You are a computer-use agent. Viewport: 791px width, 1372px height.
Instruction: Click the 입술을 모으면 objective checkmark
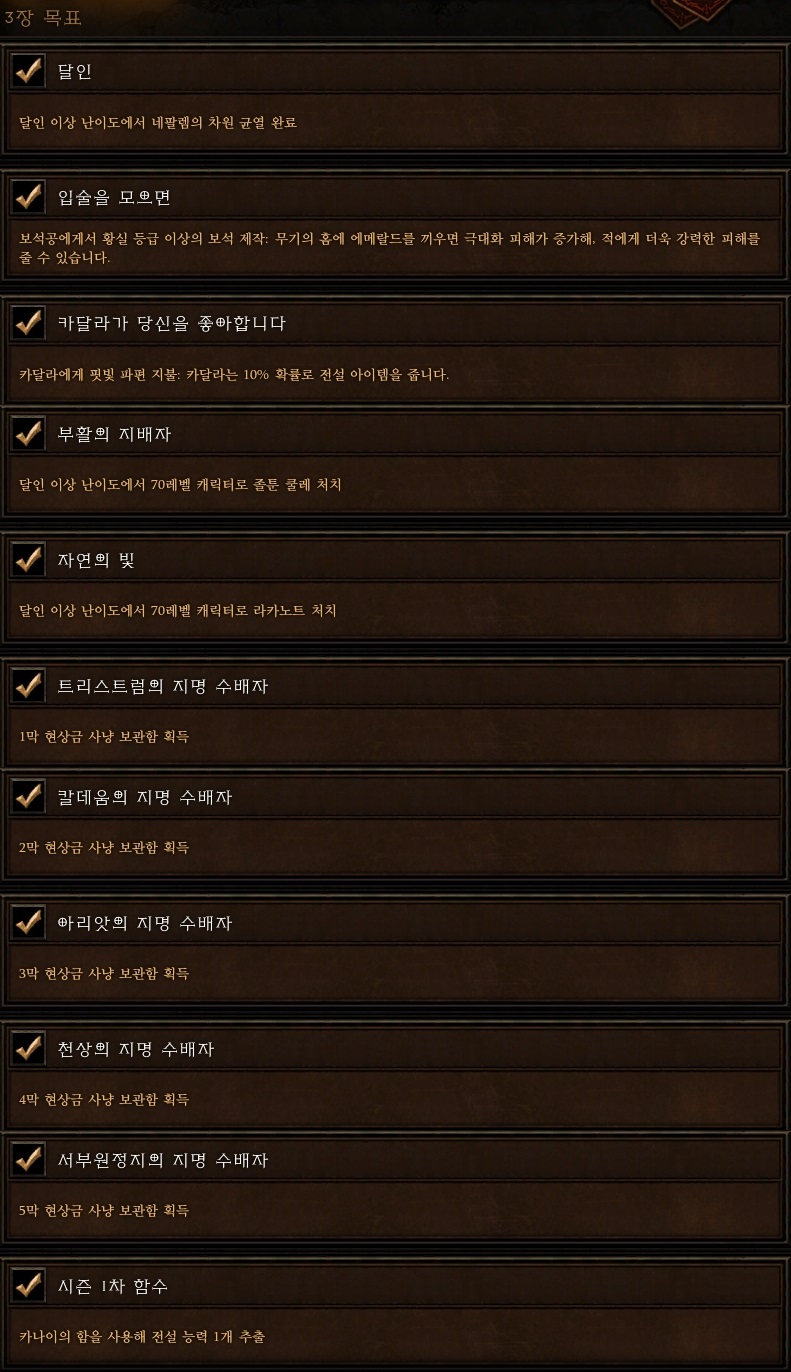pyautogui.click(x=28, y=197)
